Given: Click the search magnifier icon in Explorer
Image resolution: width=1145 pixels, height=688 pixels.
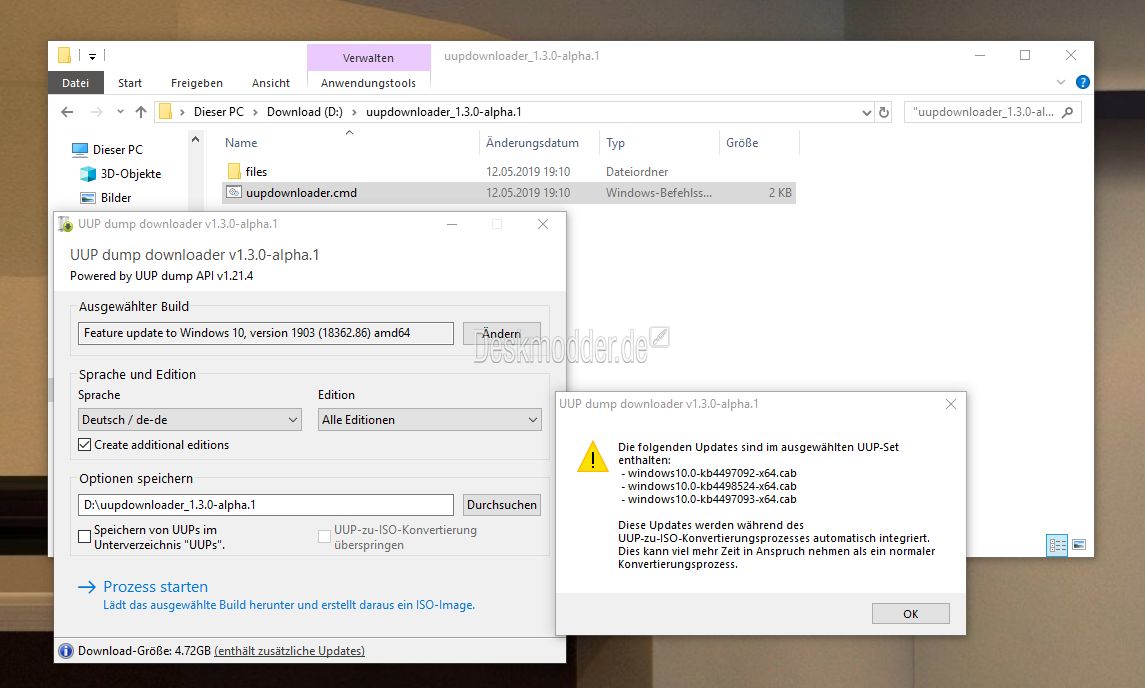Looking at the screenshot, I should pyautogui.click(x=1068, y=112).
